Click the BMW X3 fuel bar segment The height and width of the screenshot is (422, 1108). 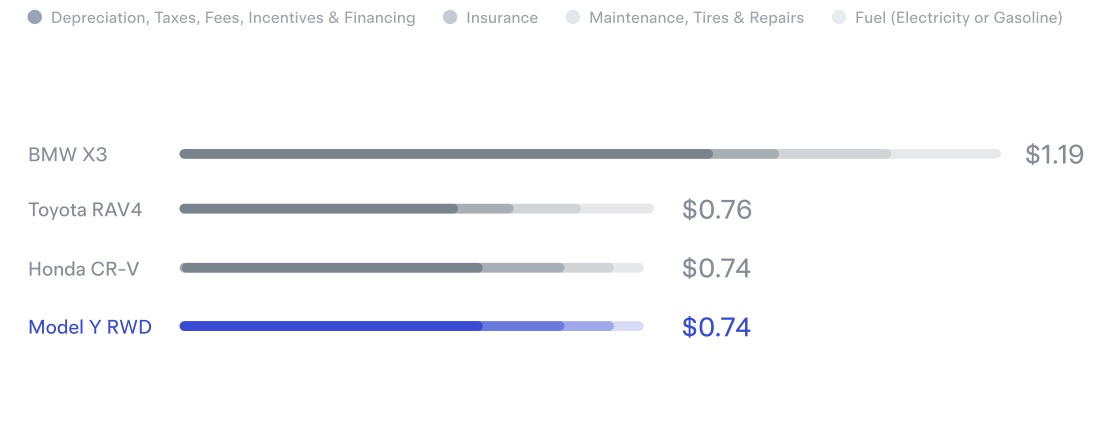[x=945, y=153]
